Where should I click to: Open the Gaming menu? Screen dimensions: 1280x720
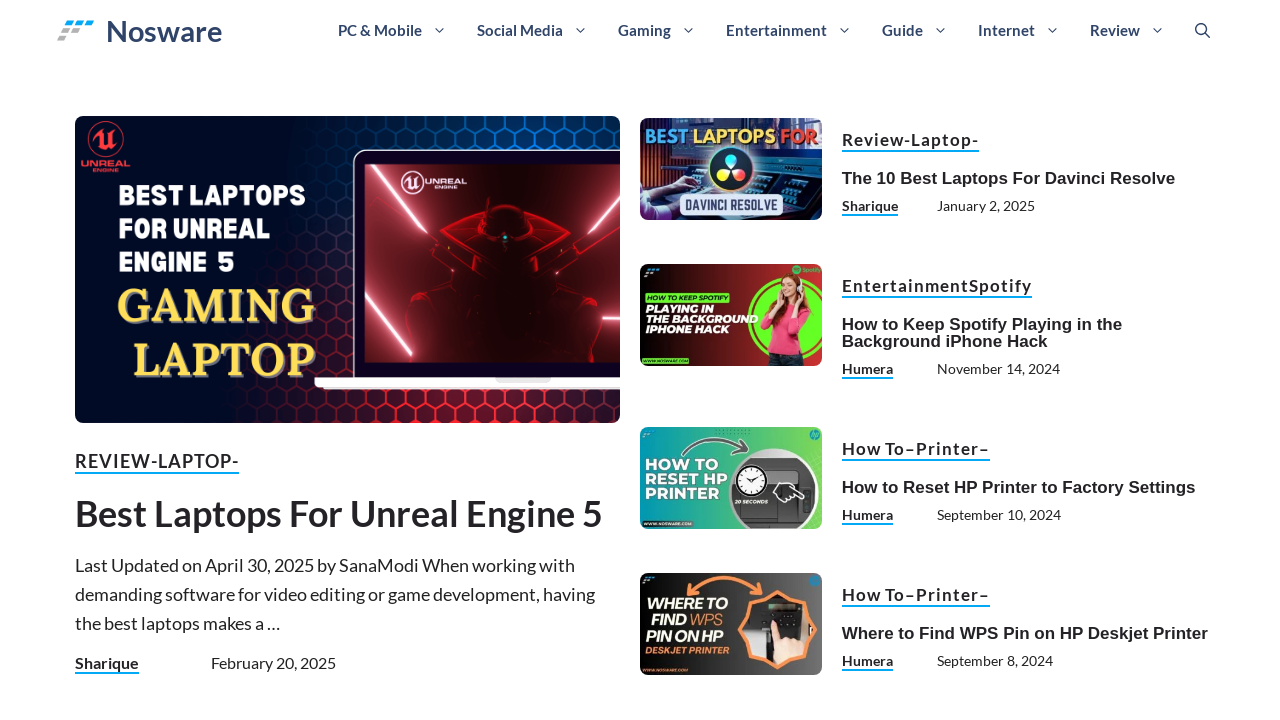pos(644,30)
